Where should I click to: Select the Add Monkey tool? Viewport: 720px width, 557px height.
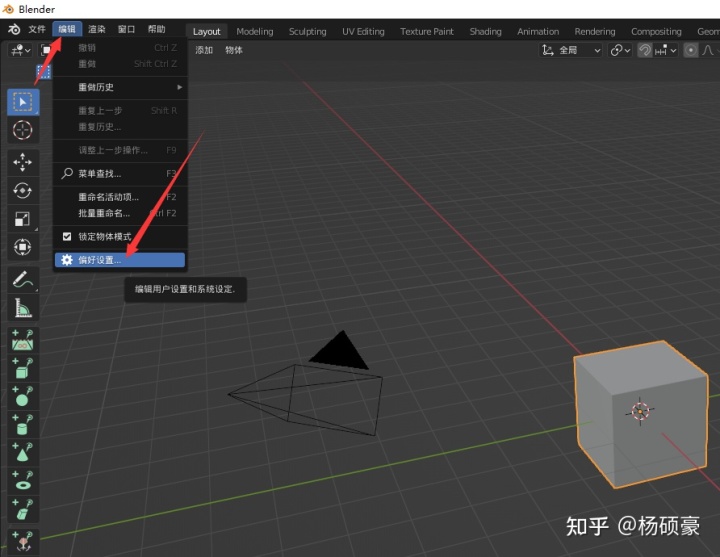(x=23, y=542)
